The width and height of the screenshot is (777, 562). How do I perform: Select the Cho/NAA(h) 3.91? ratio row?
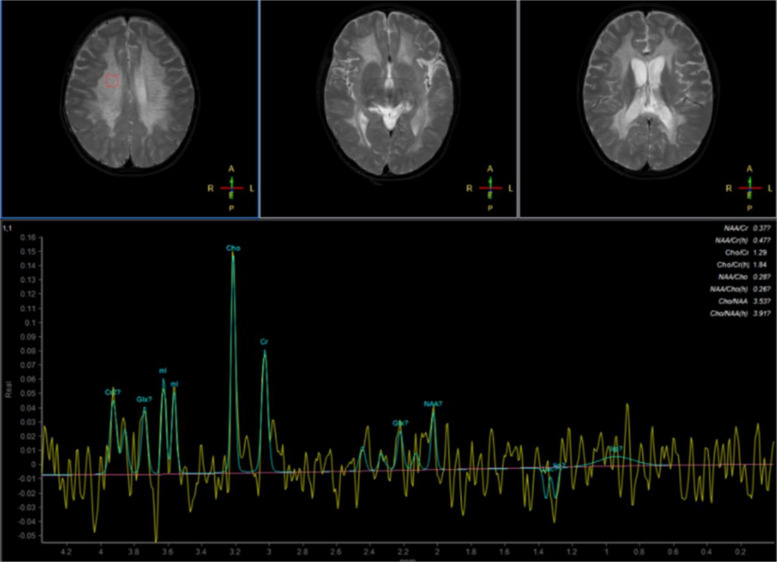[x=740, y=314]
